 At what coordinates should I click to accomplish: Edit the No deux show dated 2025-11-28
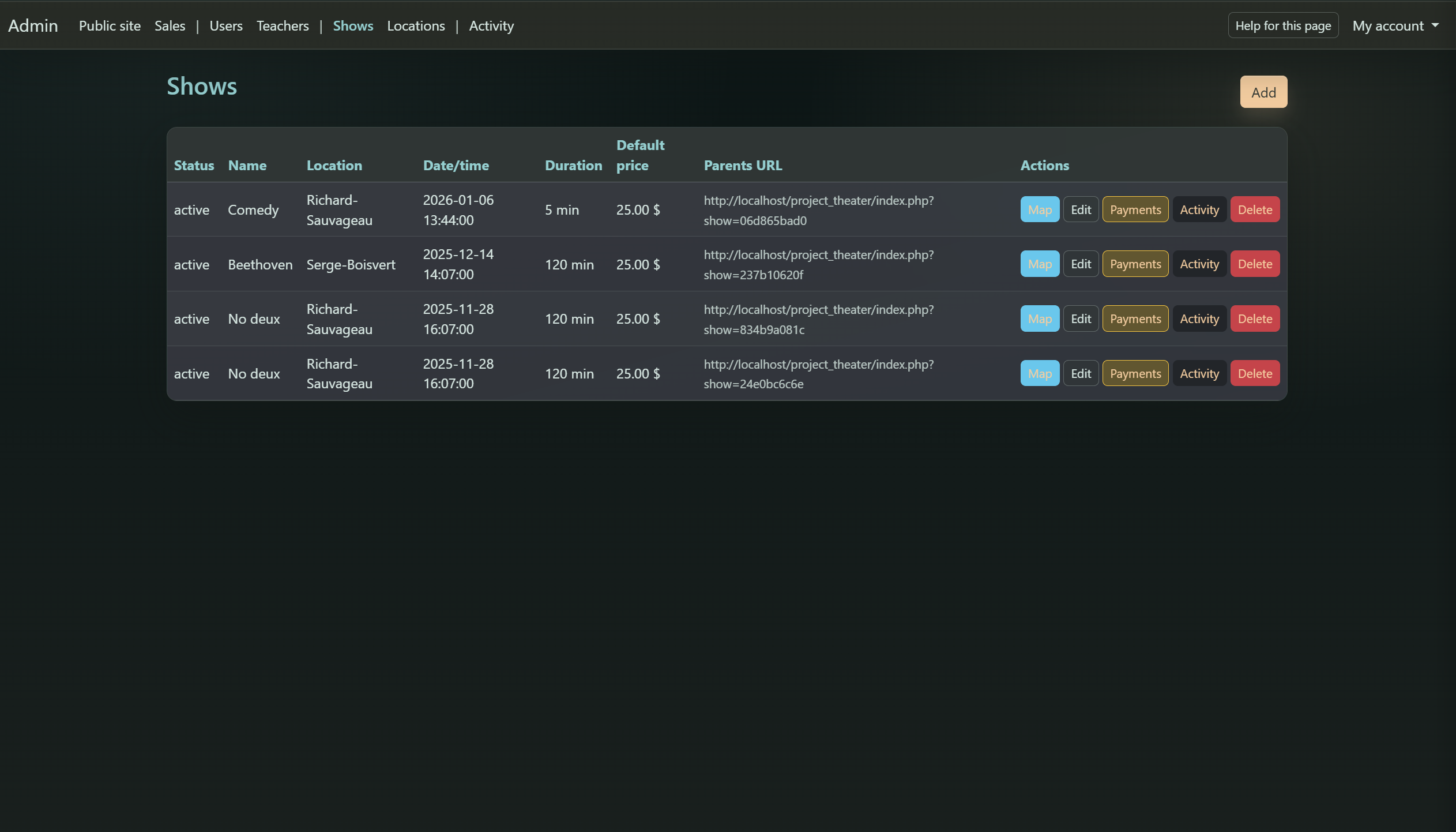[x=1080, y=318]
